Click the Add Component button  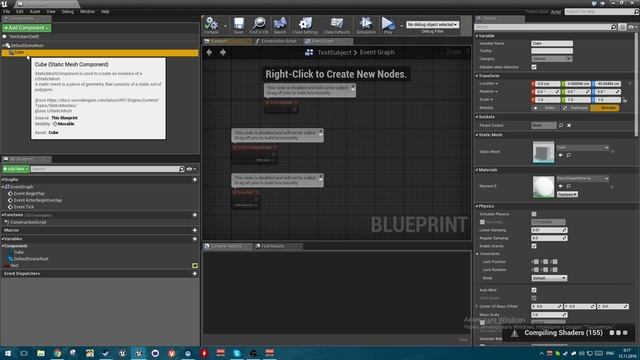click(27, 28)
